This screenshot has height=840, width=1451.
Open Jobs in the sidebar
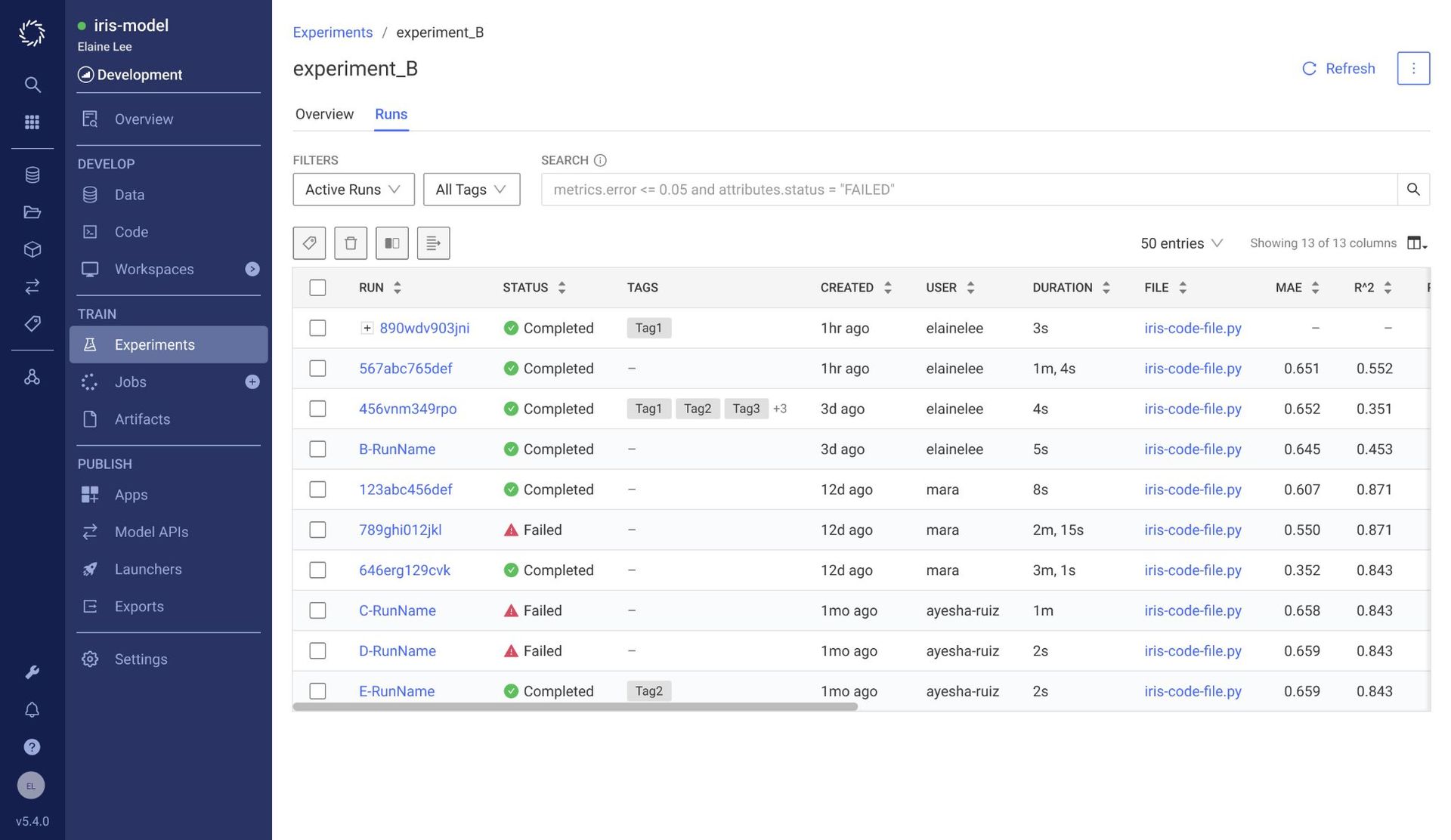[131, 382]
